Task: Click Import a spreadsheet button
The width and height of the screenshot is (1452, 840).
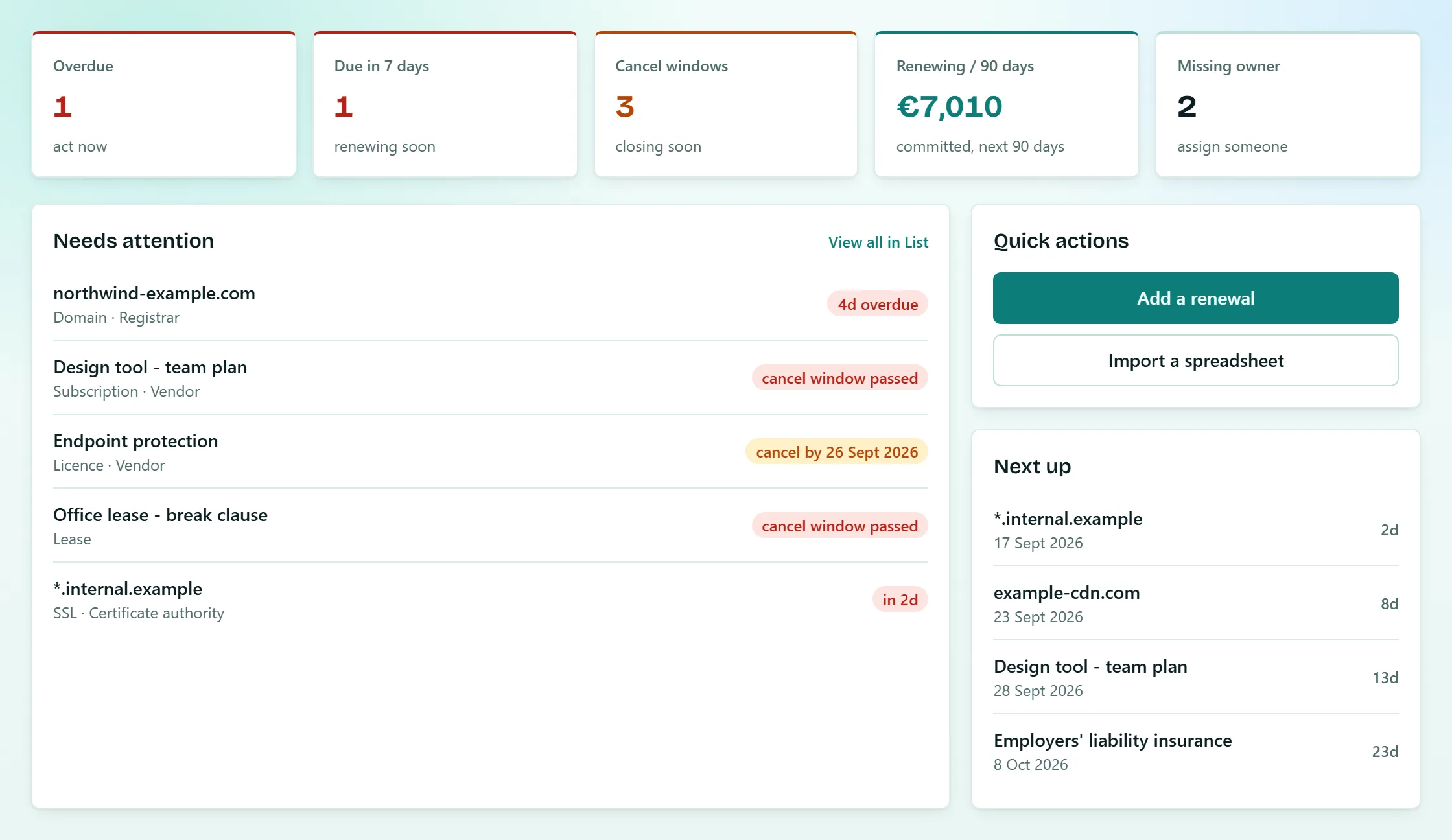Action: [1195, 360]
